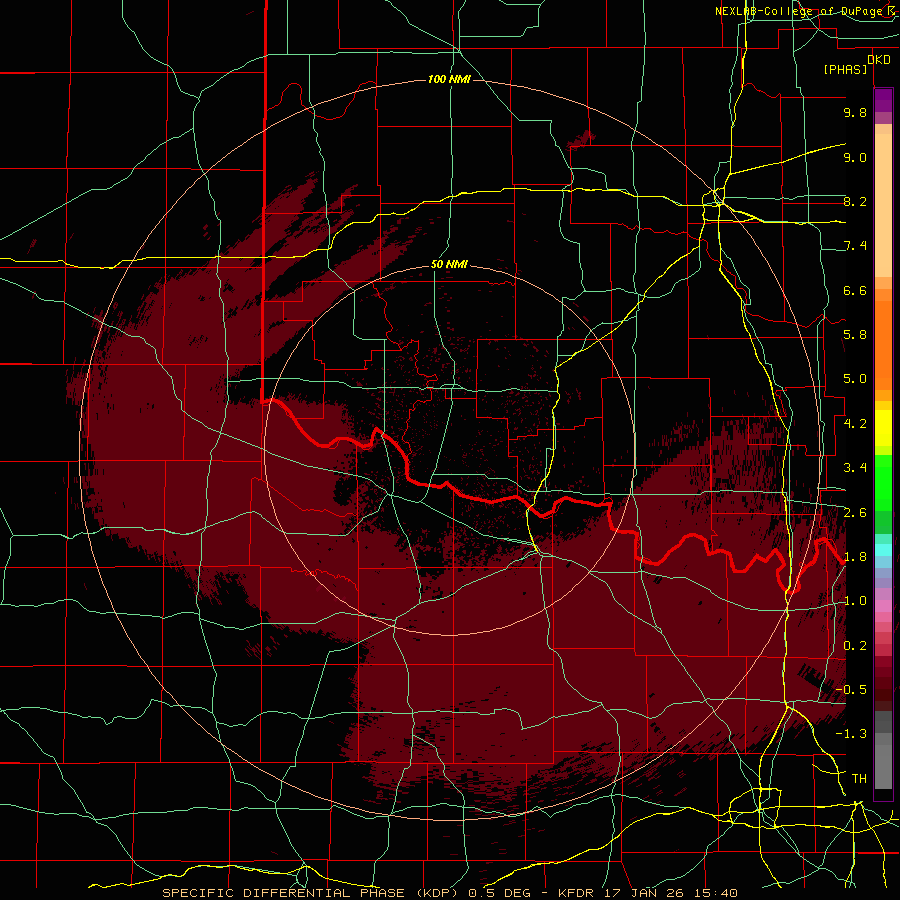Select the yellow band on the color bar
Image resolution: width=900 pixels, height=900 pixels.
tap(883, 428)
